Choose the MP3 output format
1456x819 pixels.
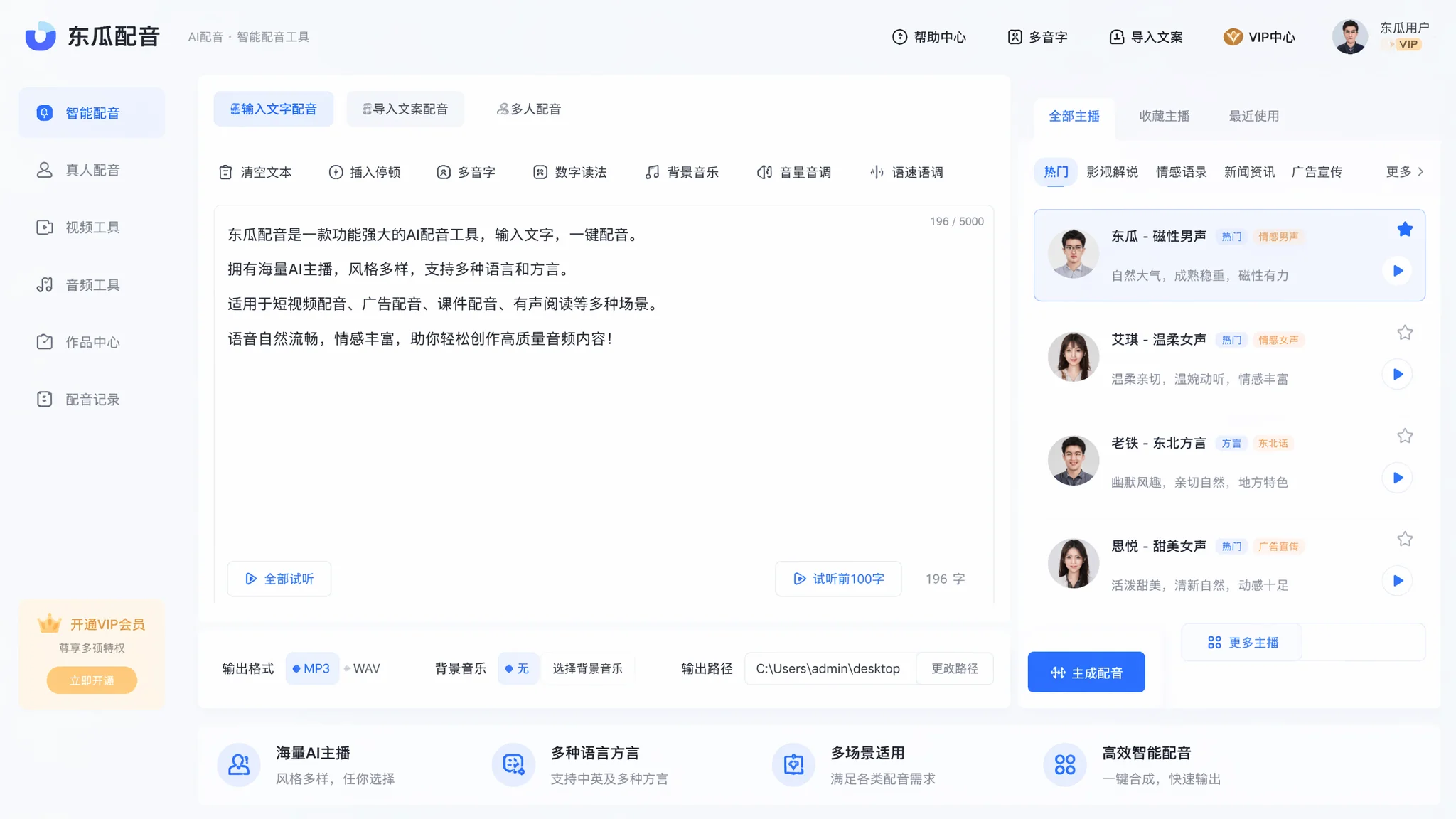[311, 668]
